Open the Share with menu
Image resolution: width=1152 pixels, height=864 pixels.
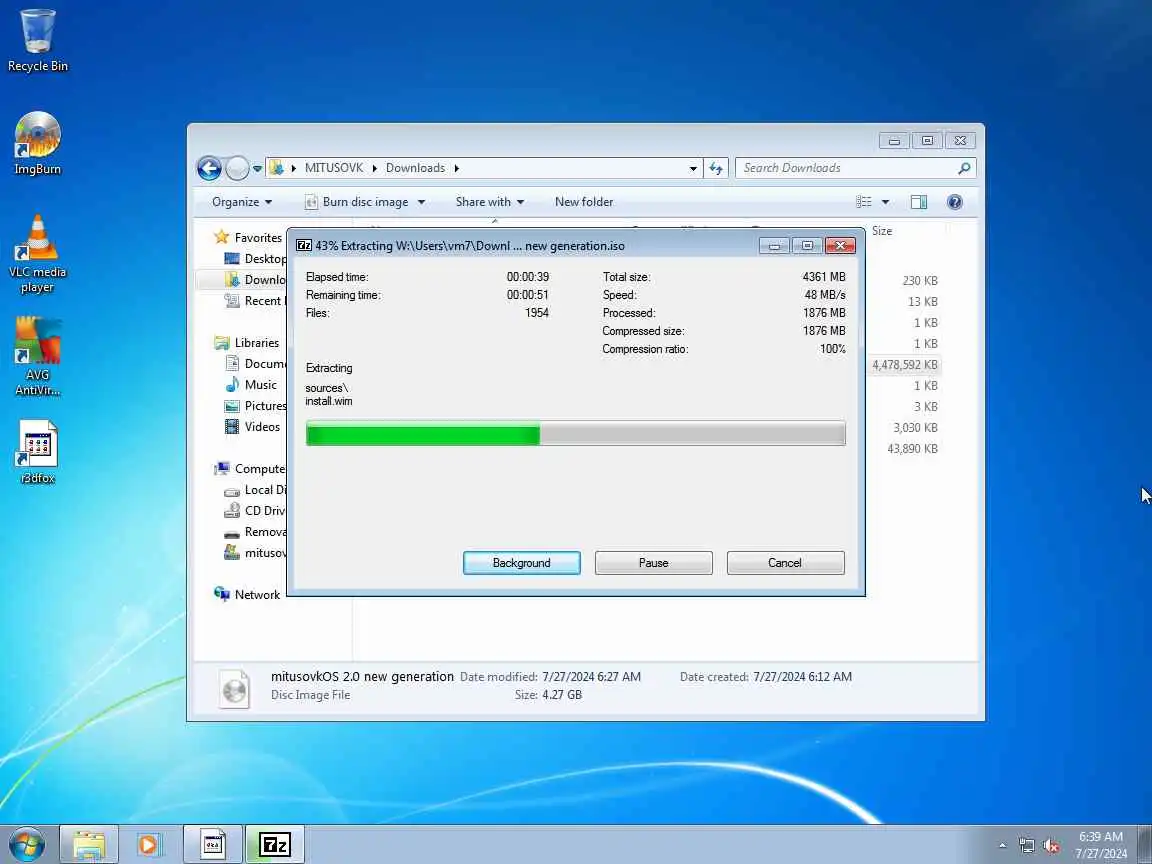point(489,202)
